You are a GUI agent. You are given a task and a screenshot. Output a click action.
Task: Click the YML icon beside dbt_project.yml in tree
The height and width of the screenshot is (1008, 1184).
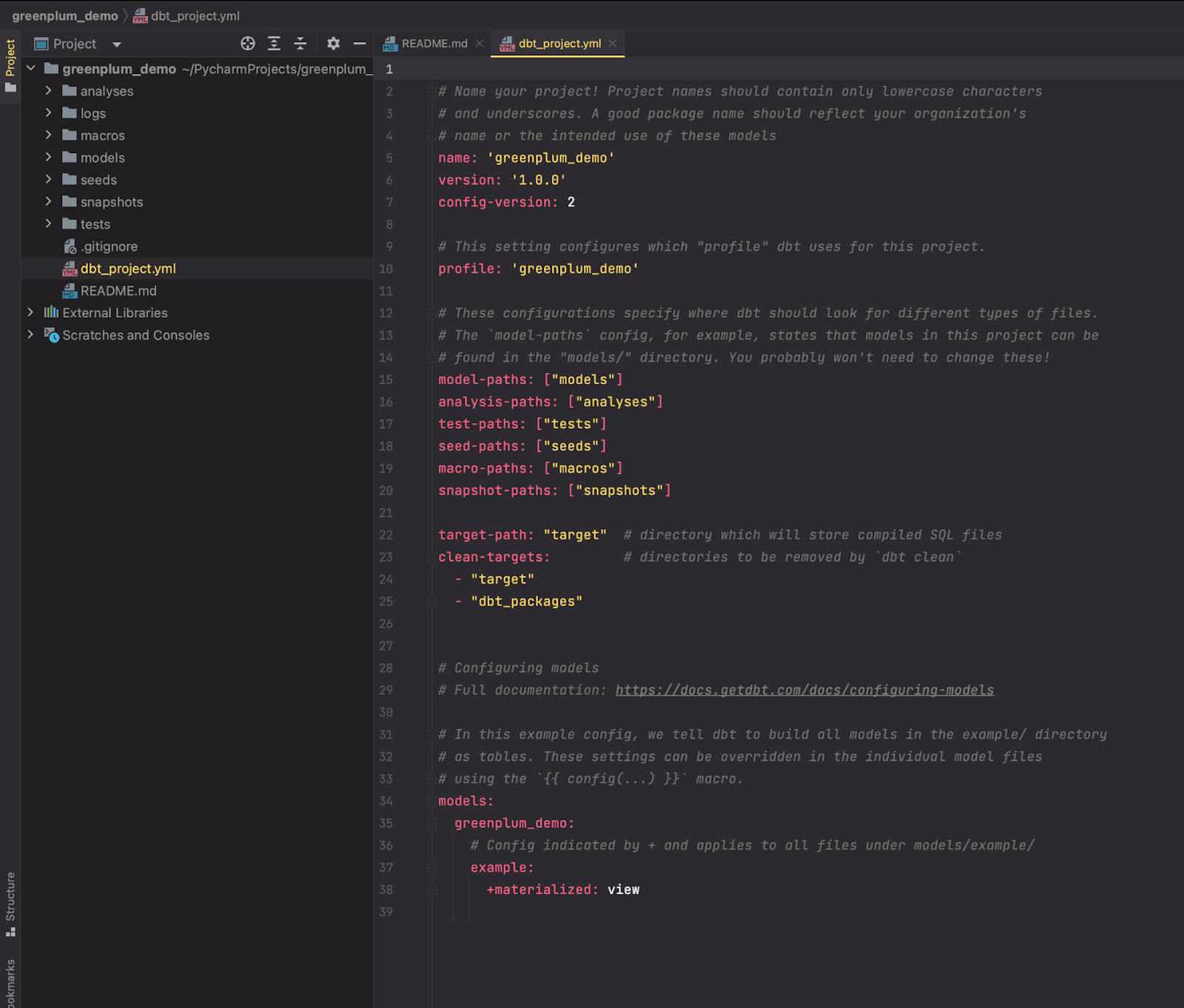70,269
